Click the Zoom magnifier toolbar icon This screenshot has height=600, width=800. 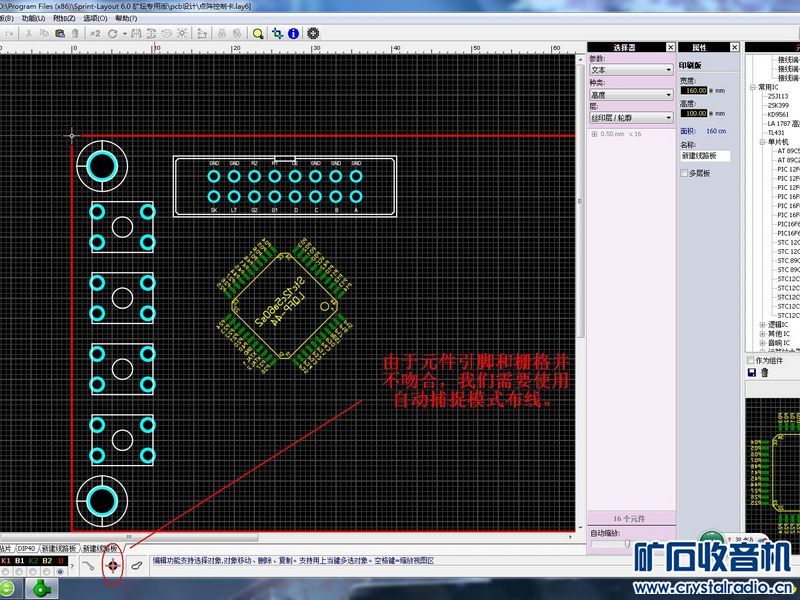click(x=258, y=34)
